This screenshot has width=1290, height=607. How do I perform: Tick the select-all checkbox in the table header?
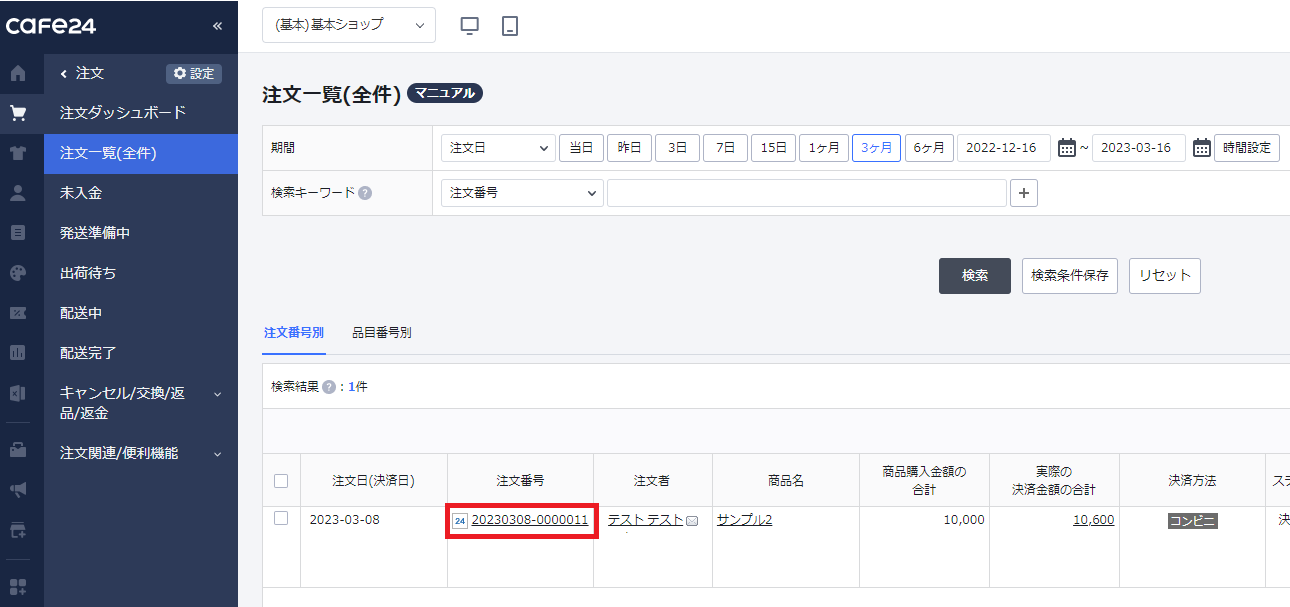281,481
